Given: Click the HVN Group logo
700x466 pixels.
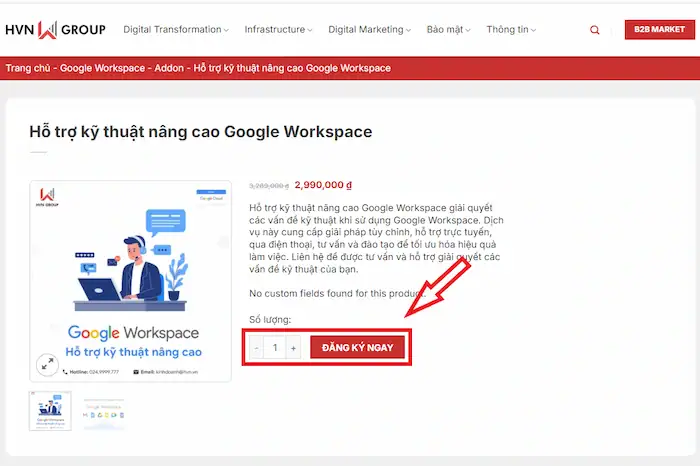Looking at the screenshot, I should [x=55, y=30].
